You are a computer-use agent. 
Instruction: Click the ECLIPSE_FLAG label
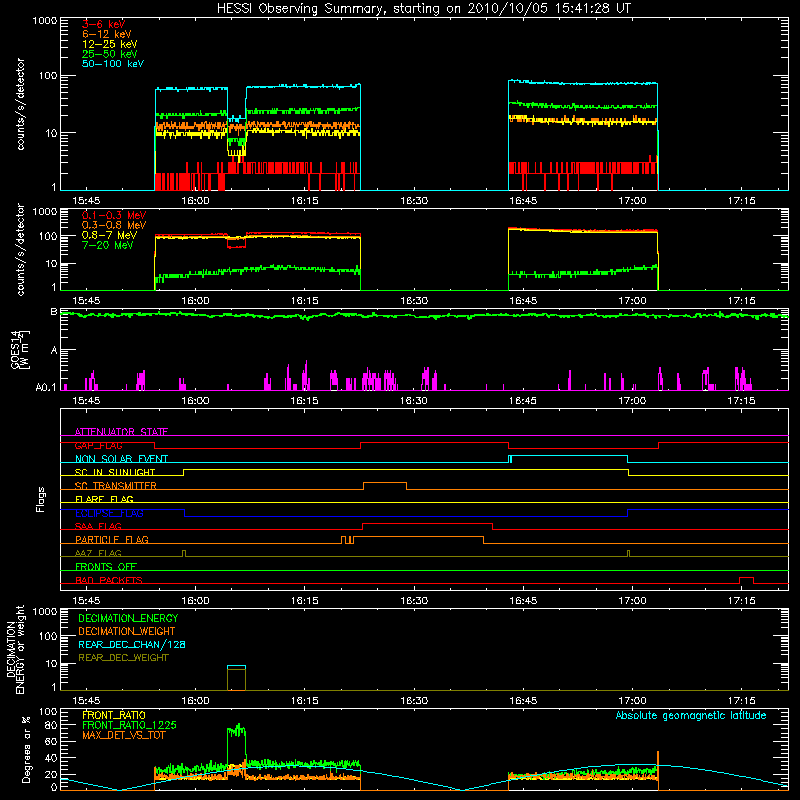click(x=109, y=513)
